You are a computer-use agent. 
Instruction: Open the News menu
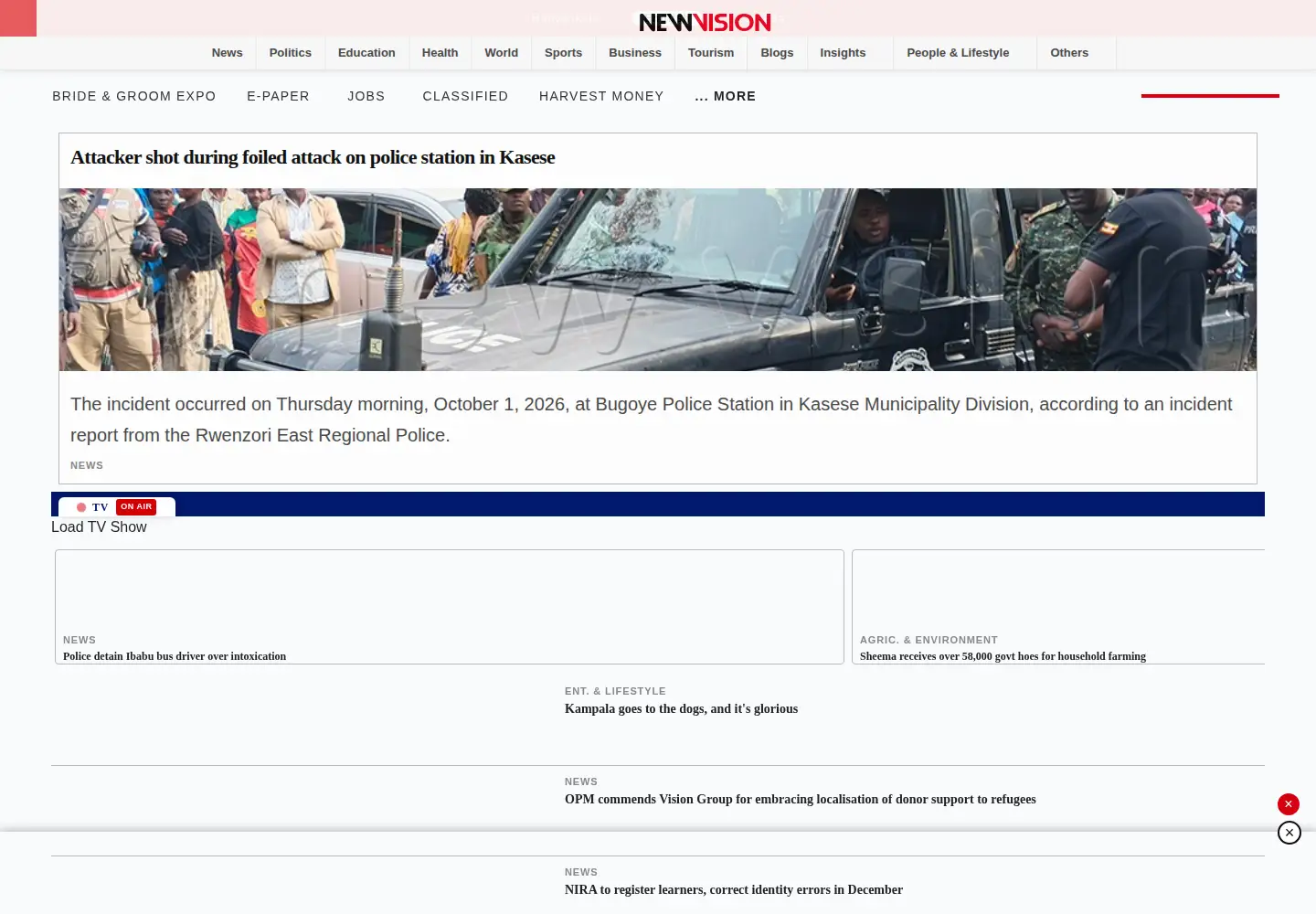[x=228, y=53]
